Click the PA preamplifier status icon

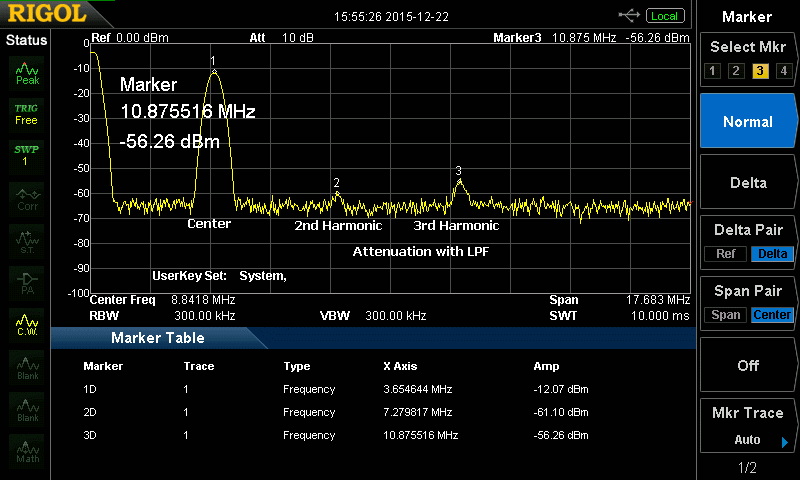[x=26, y=282]
